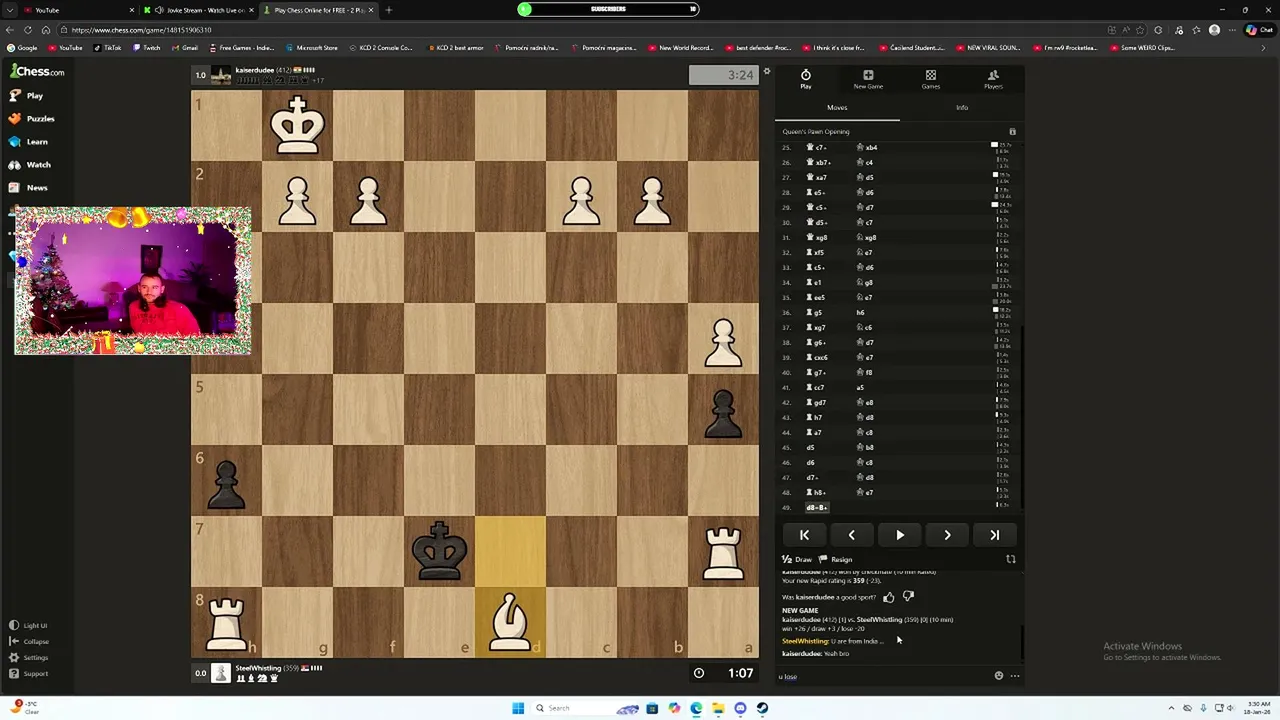
Task: Open the opening book icon beside Queen's Pawn Opening
Action: click(x=1012, y=132)
